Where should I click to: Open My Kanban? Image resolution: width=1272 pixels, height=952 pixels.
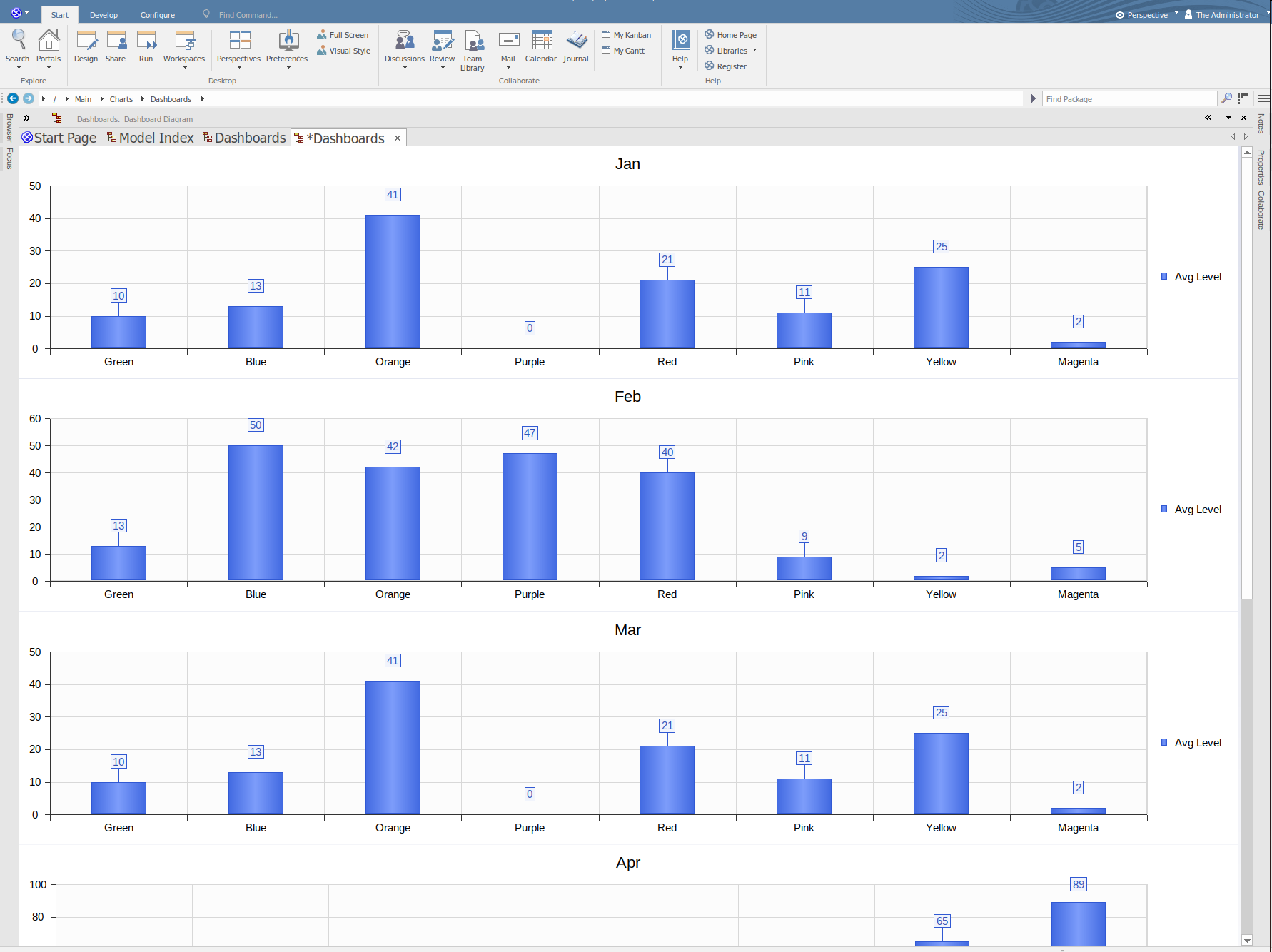626,35
